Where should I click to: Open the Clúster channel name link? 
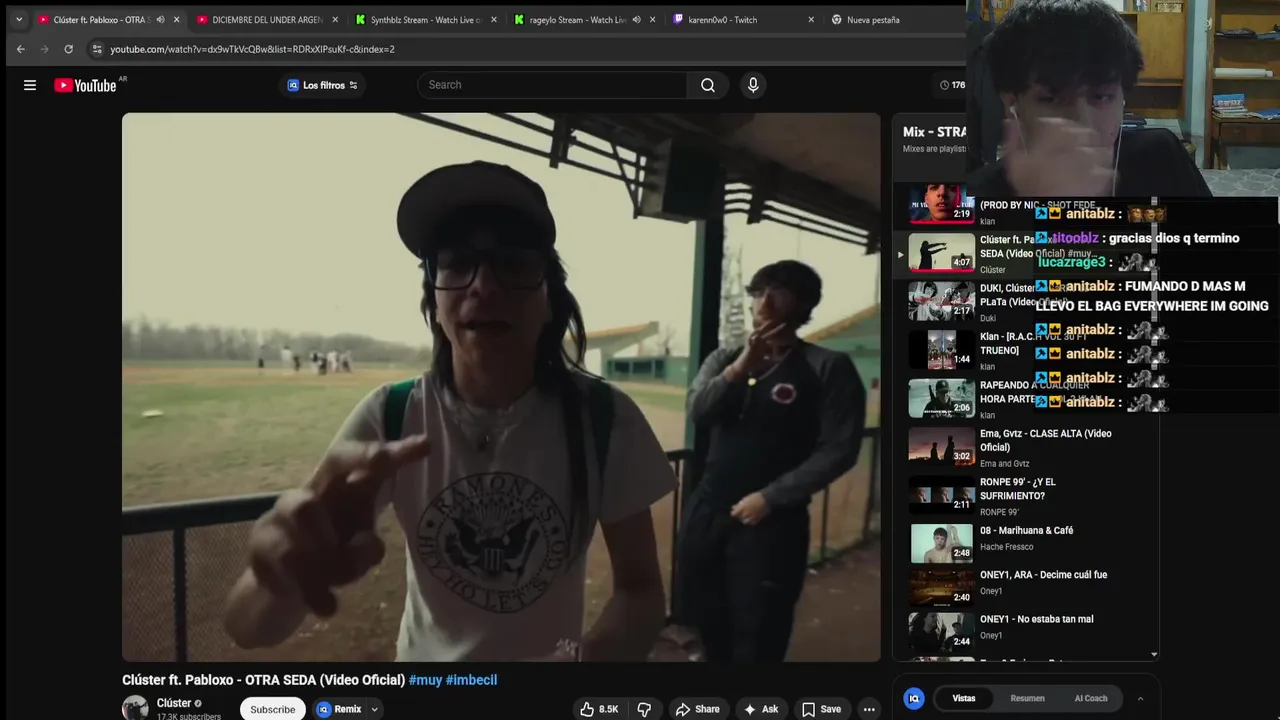[174, 703]
